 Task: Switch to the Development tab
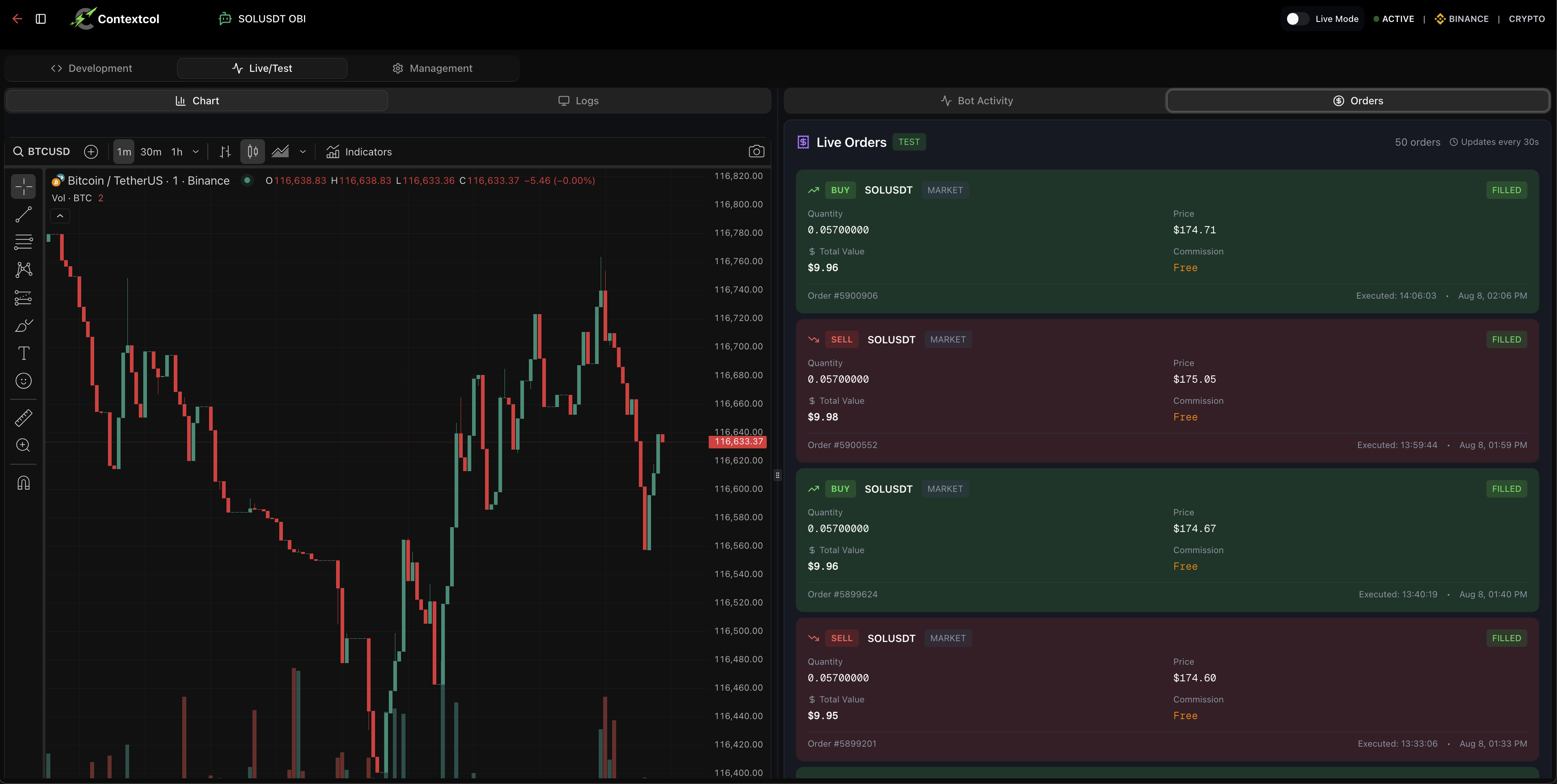91,68
